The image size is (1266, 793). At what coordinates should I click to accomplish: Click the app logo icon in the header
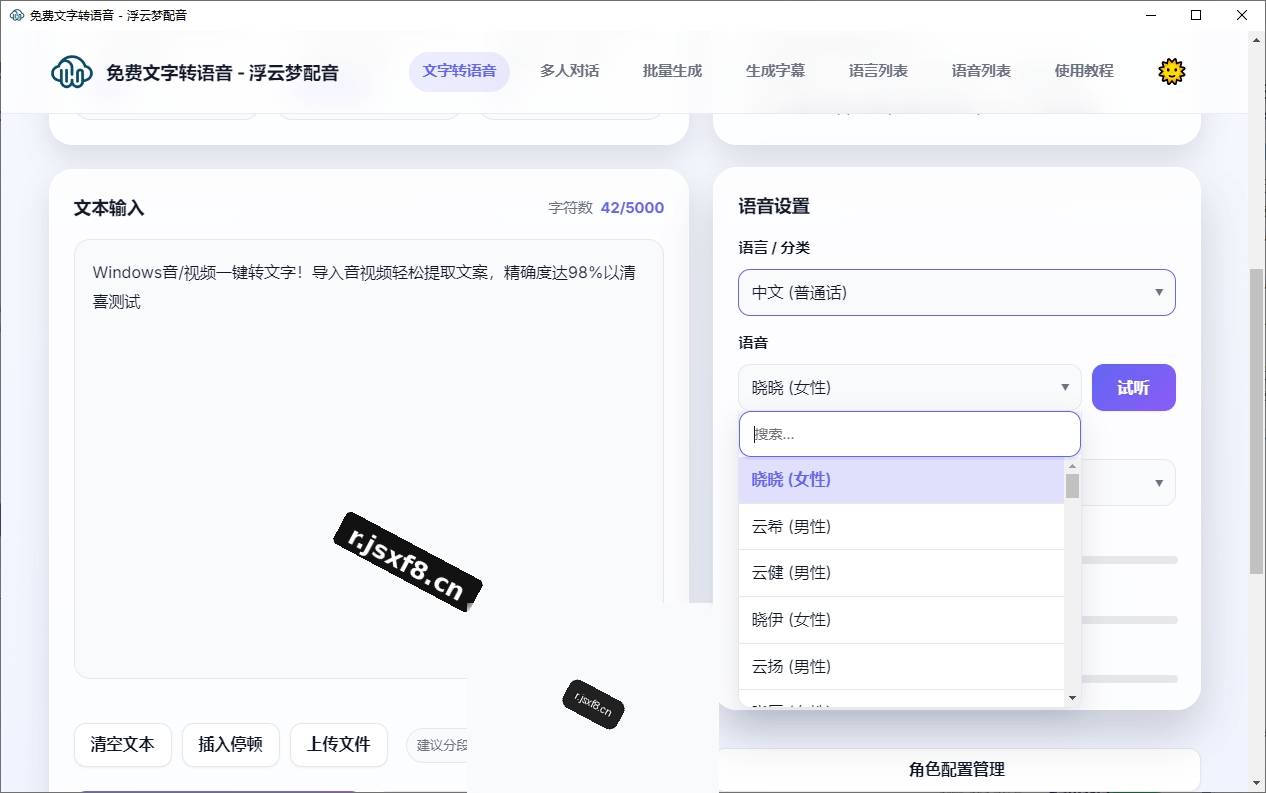coord(72,72)
